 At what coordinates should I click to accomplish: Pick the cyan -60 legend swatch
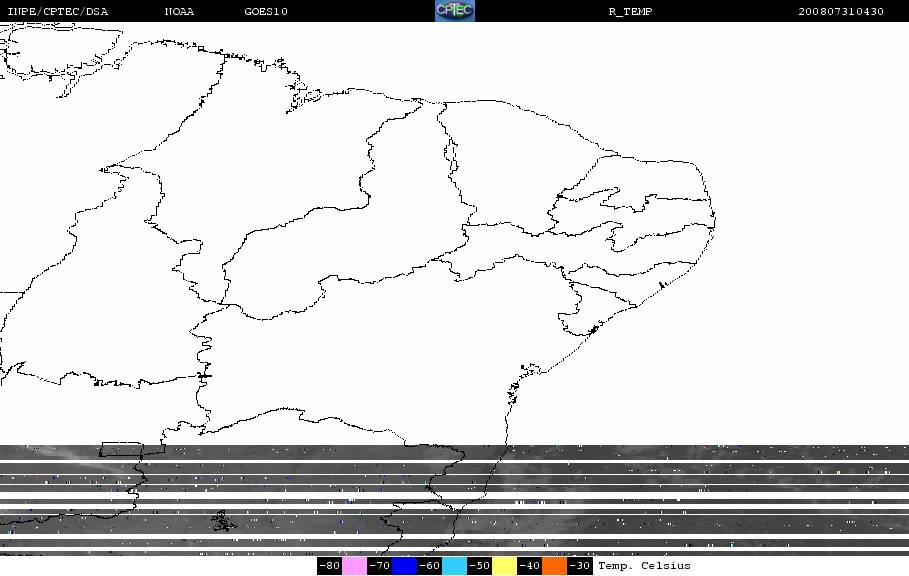(454, 566)
